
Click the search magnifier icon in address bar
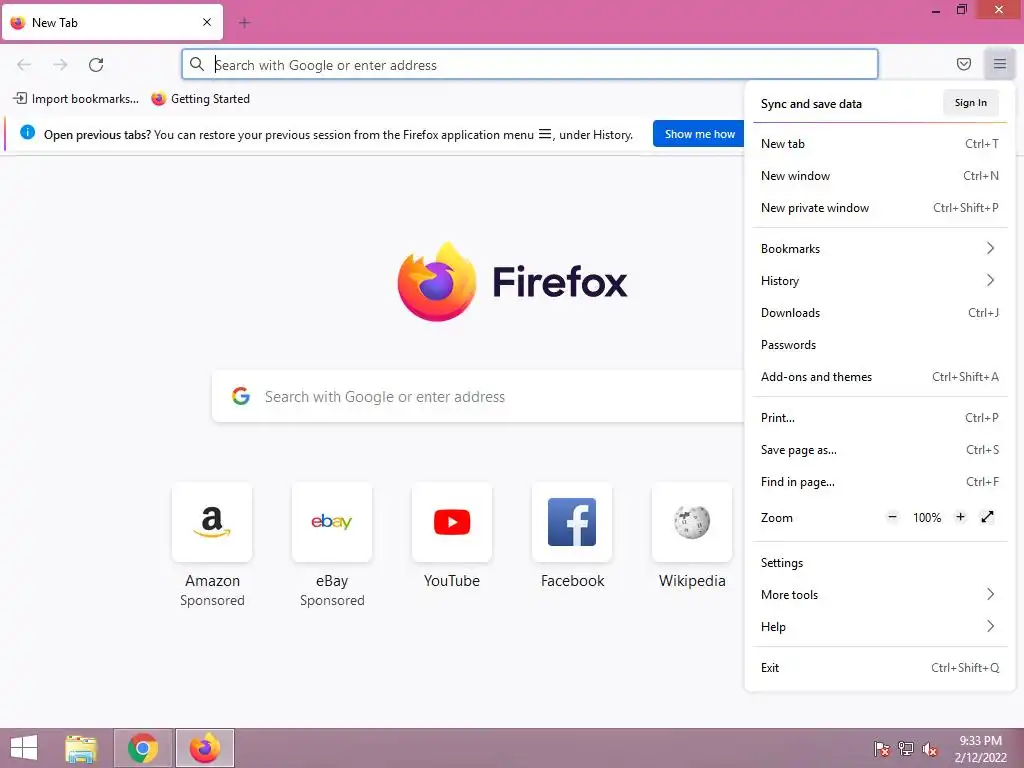[197, 64]
